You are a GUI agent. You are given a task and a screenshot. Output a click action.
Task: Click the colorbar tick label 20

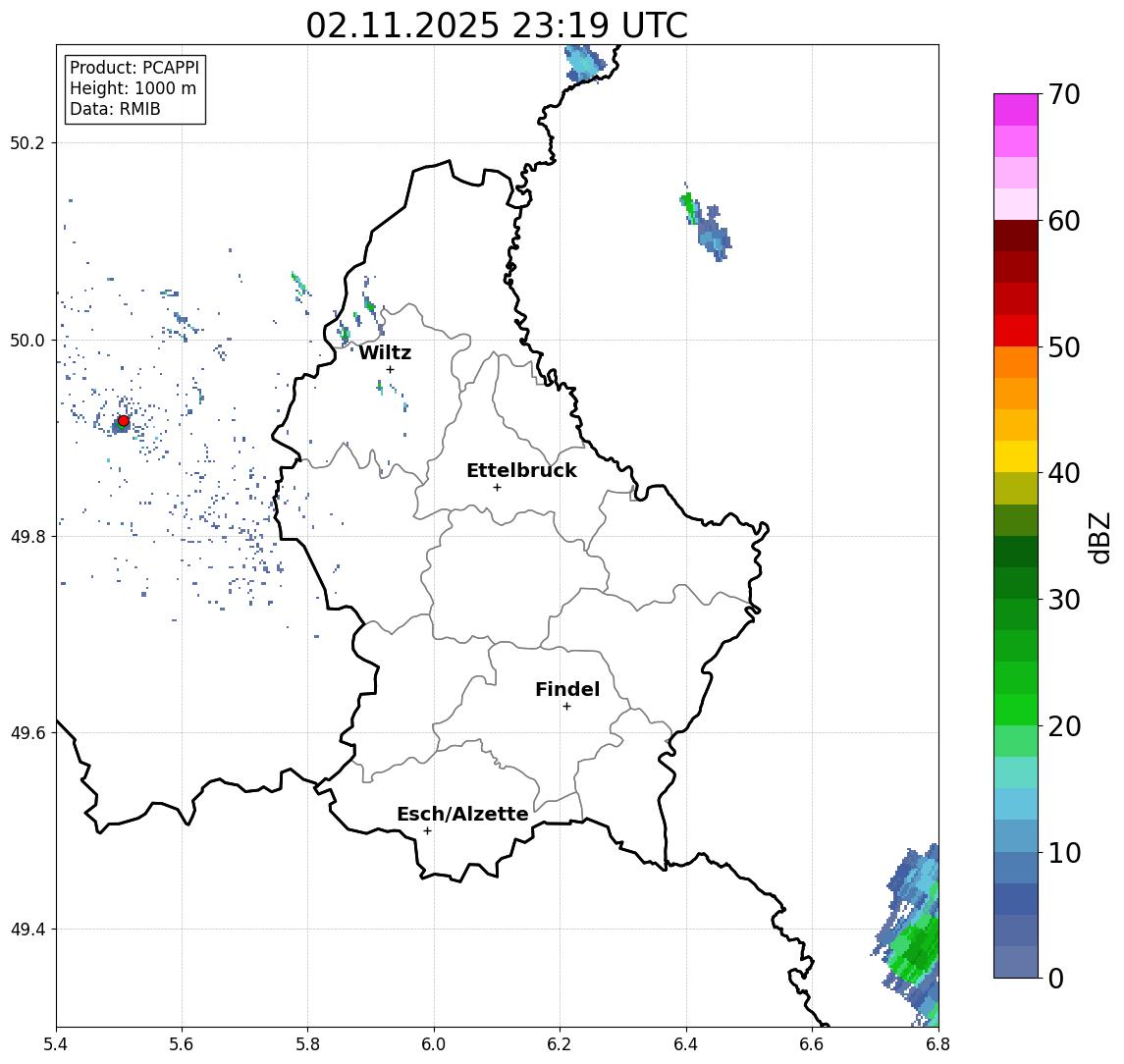[x=1064, y=725]
